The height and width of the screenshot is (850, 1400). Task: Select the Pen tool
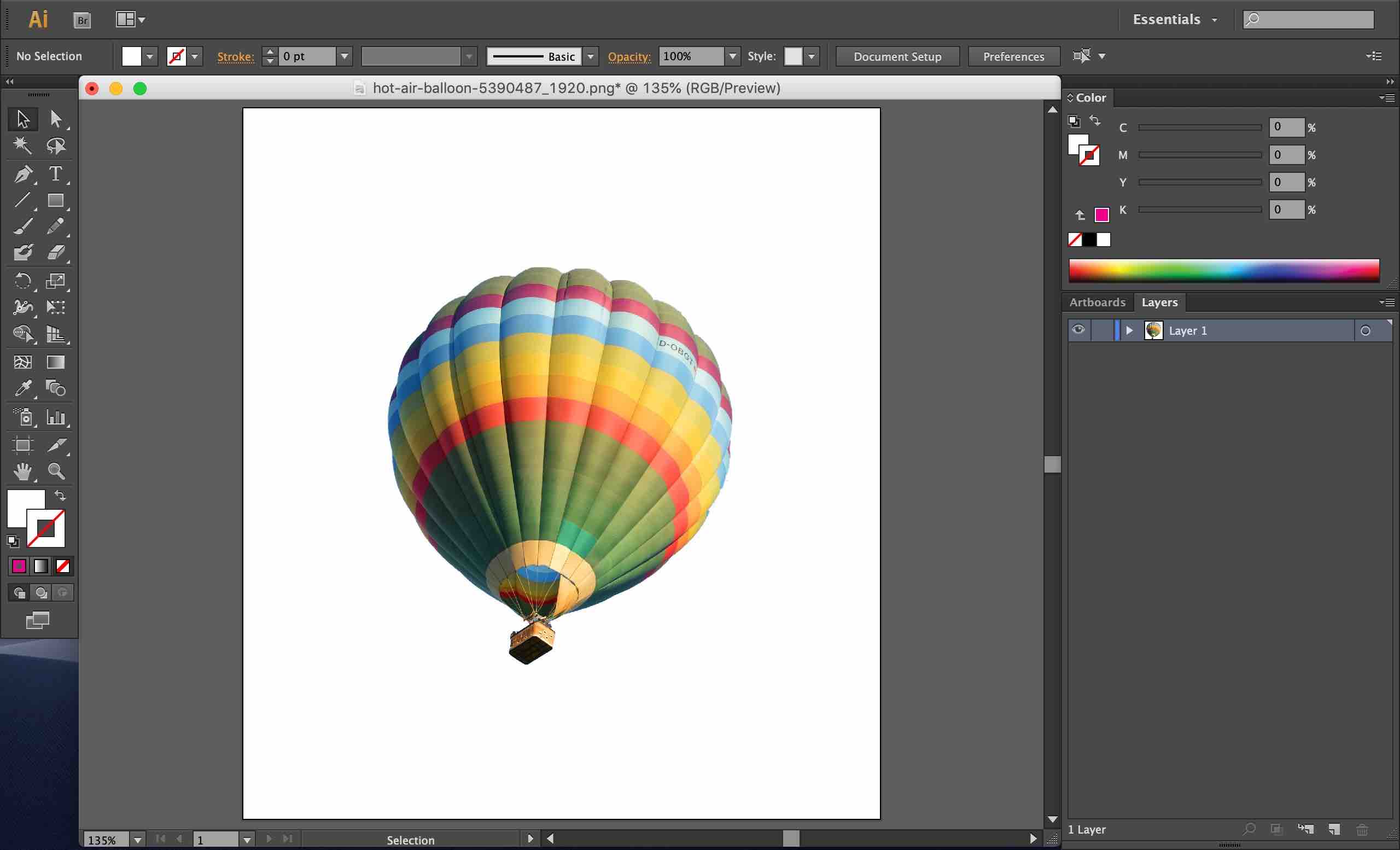point(24,174)
